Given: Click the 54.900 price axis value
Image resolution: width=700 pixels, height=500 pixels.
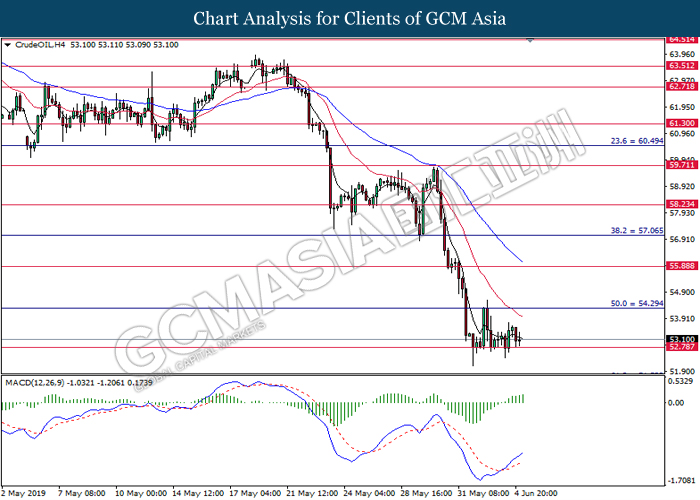Looking at the screenshot, I should [682, 292].
